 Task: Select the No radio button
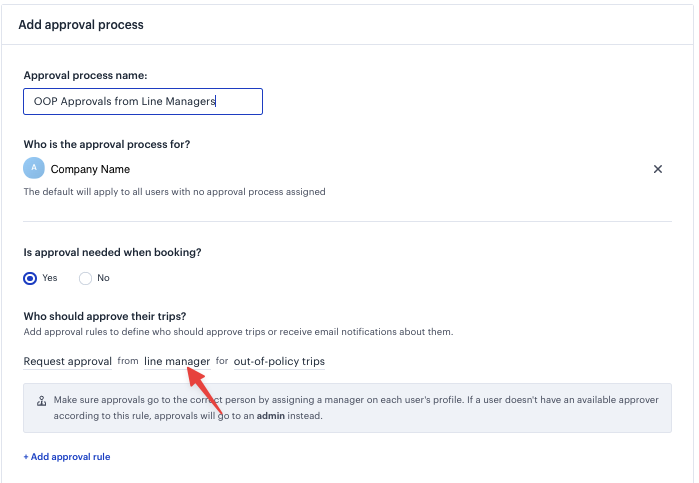(85, 278)
